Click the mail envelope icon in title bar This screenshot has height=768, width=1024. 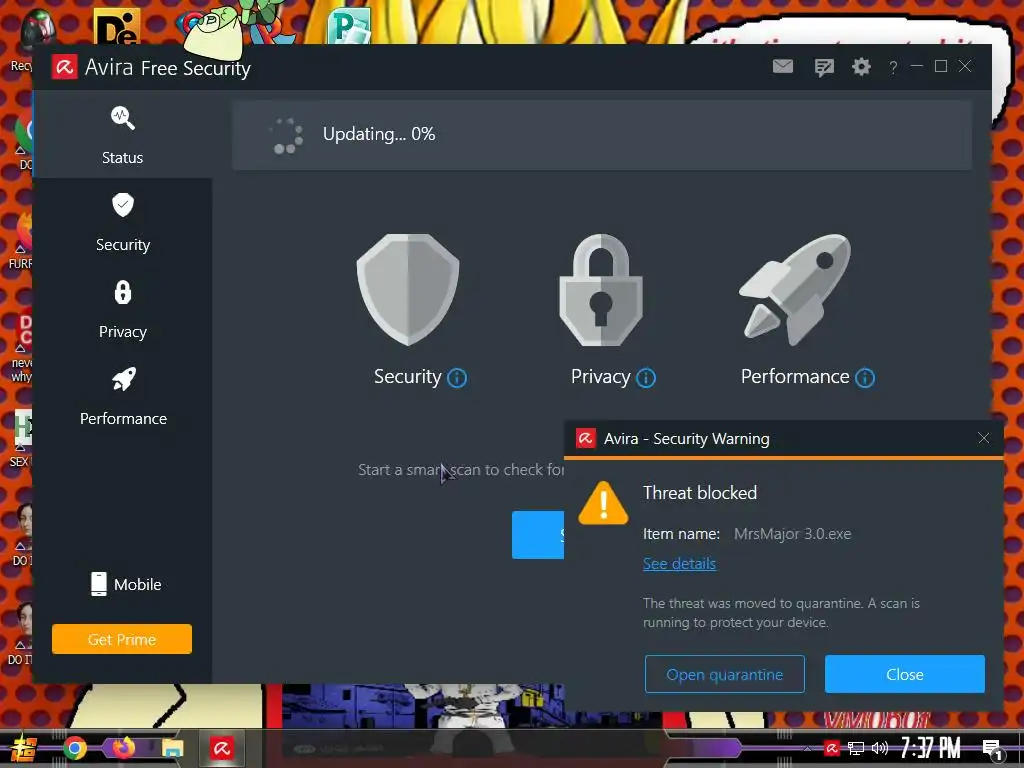click(782, 66)
